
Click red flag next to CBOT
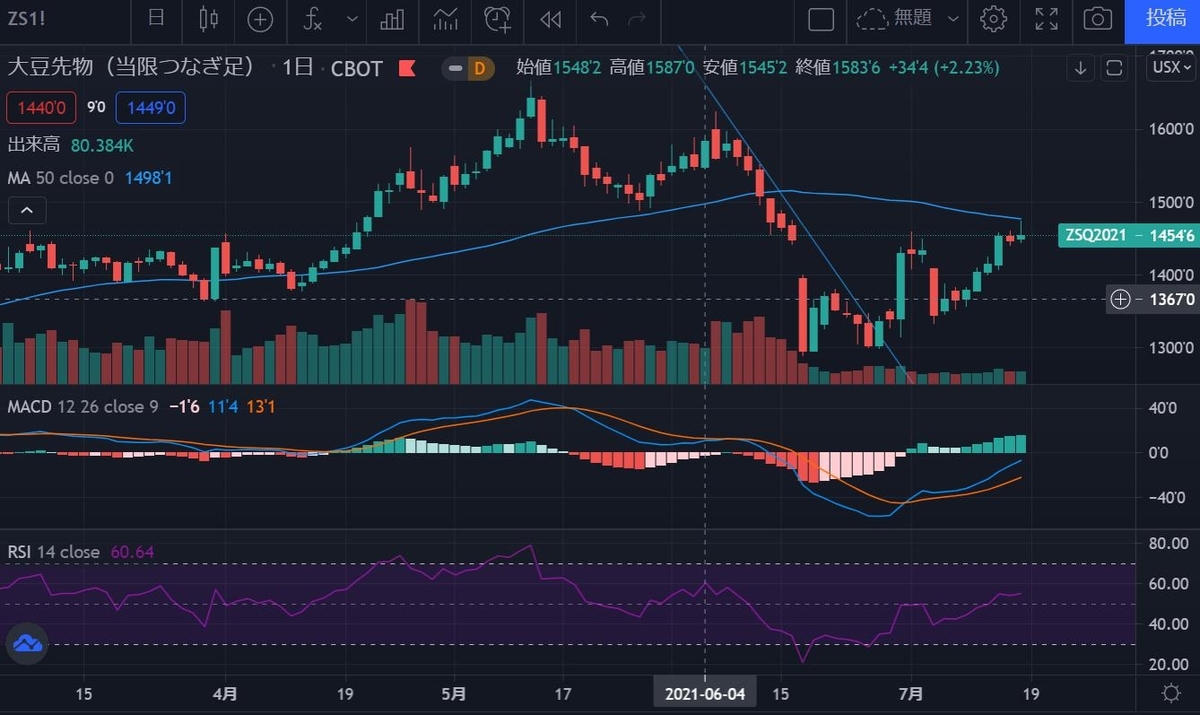point(407,68)
